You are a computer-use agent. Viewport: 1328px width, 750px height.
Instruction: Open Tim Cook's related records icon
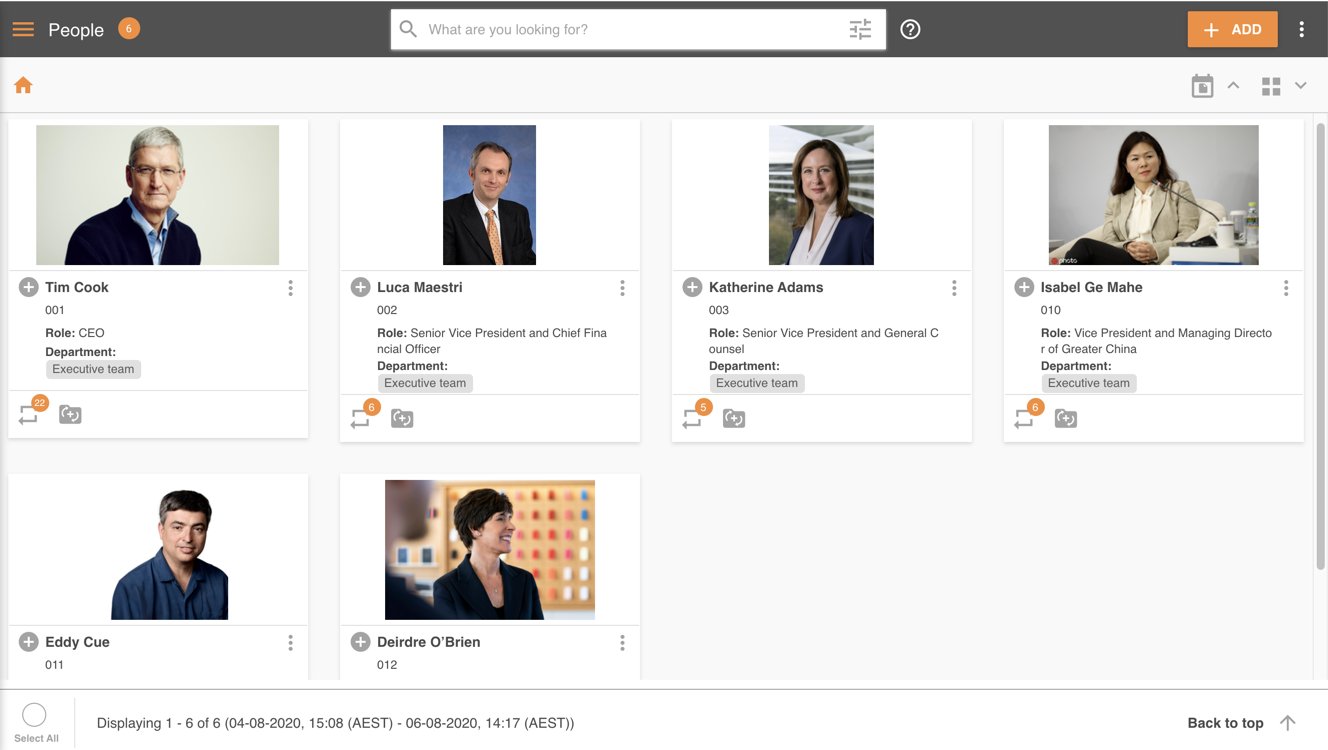(29, 414)
